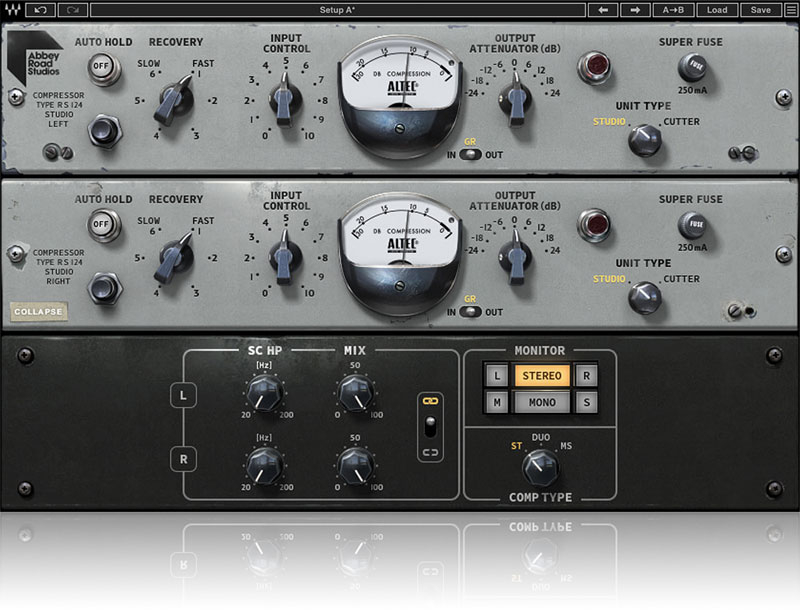The image size is (800, 612).
Task: Select Stereo monitor mode
Action: click(543, 376)
